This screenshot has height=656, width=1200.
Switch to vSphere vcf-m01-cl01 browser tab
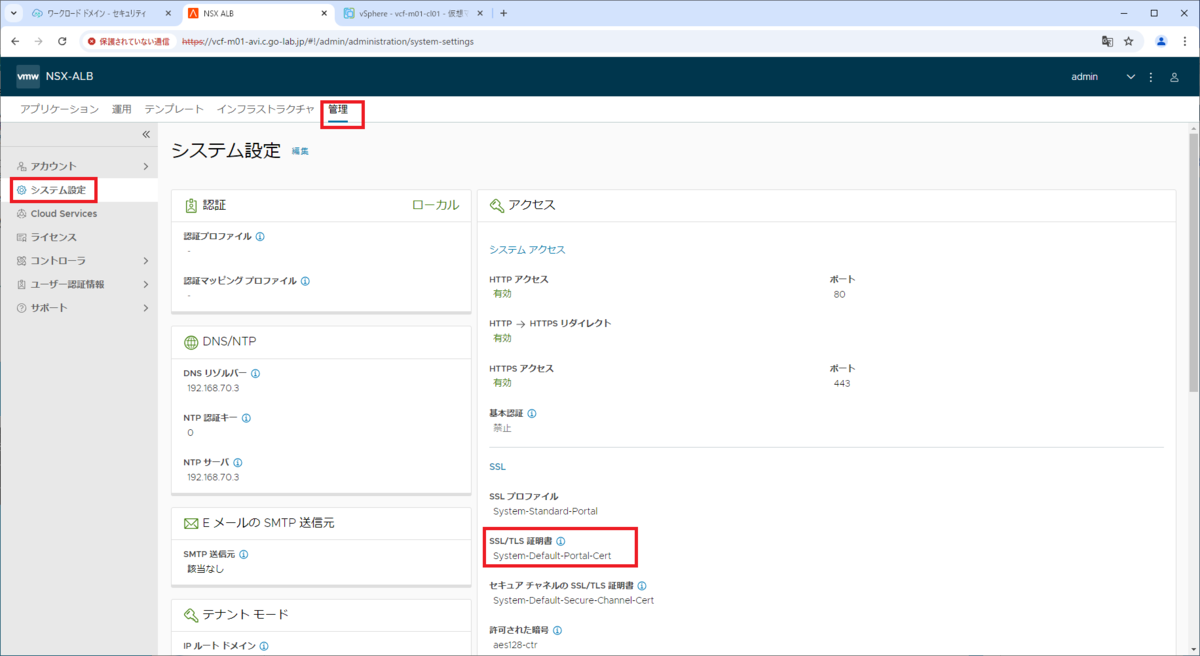coord(412,13)
